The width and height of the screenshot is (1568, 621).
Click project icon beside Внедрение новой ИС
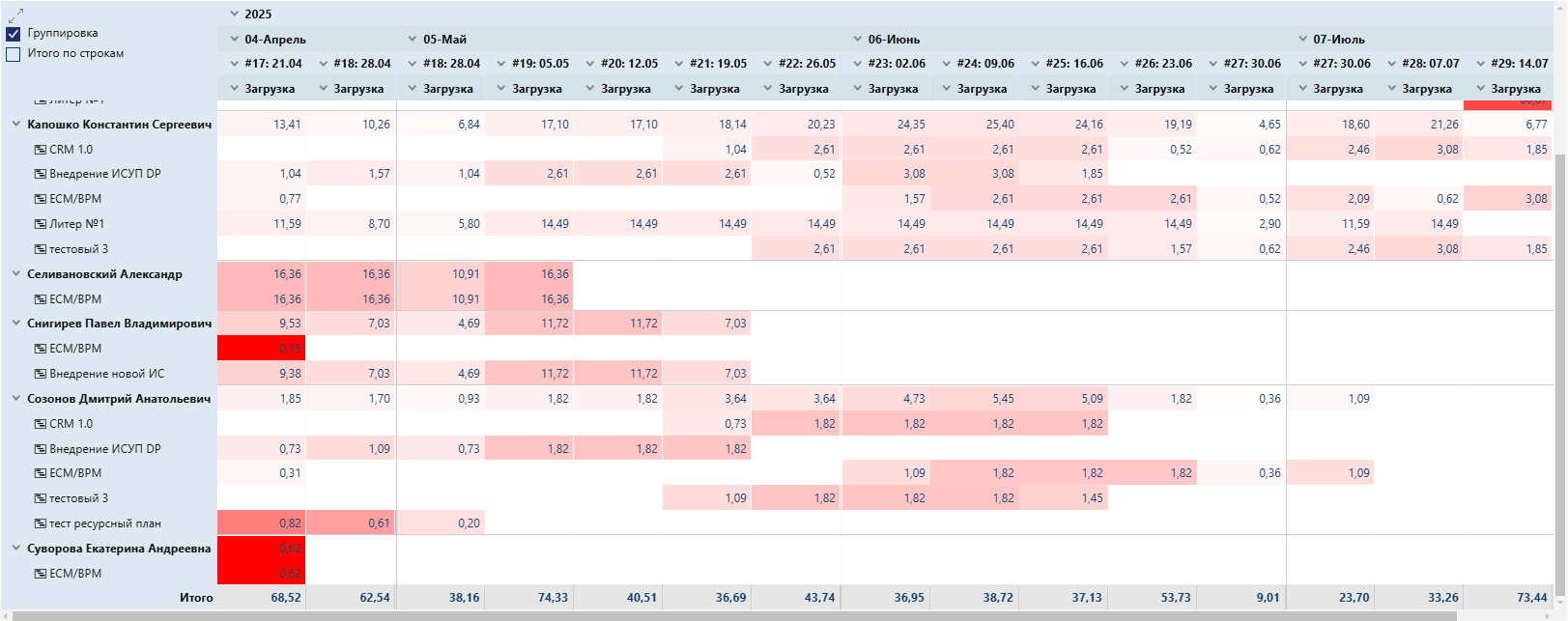[x=41, y=374]
